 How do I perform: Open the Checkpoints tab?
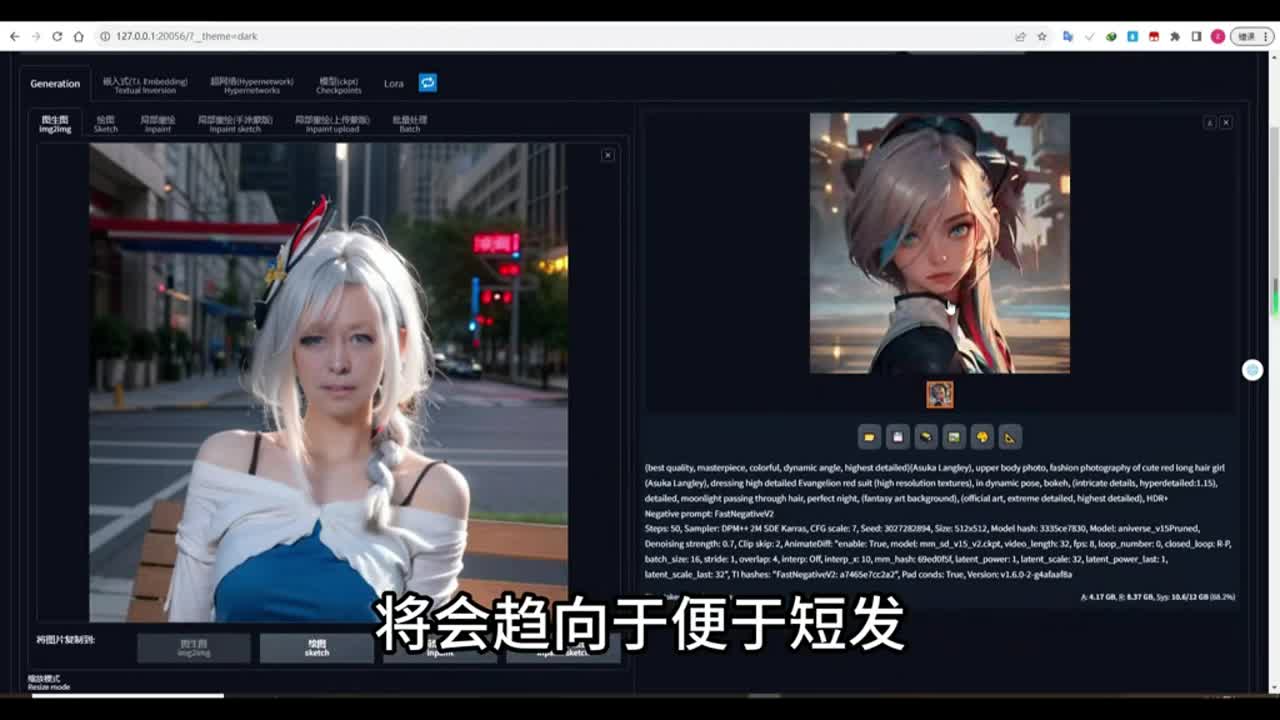point(338,85)
